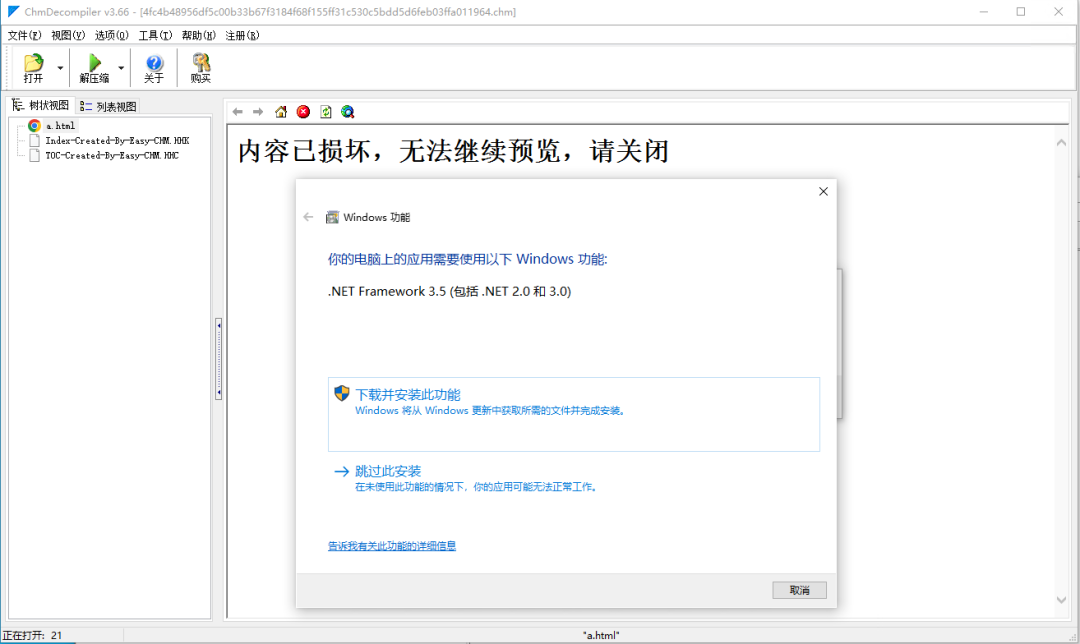Select Index-Created-By-Easy-CHM.HHK in the tree

click(117, 141)
